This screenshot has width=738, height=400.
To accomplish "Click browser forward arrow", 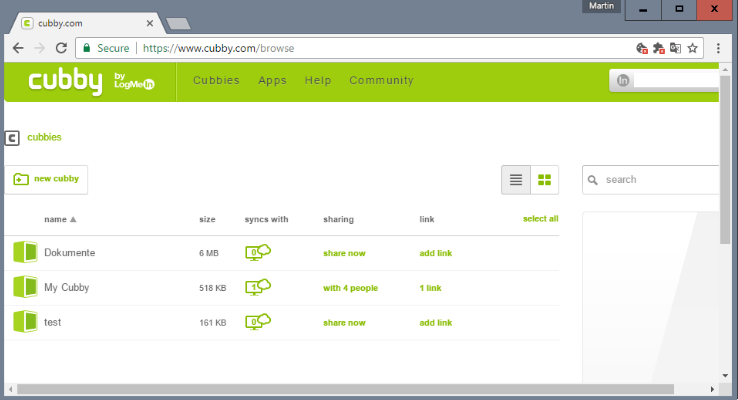I will coord(40,48).
